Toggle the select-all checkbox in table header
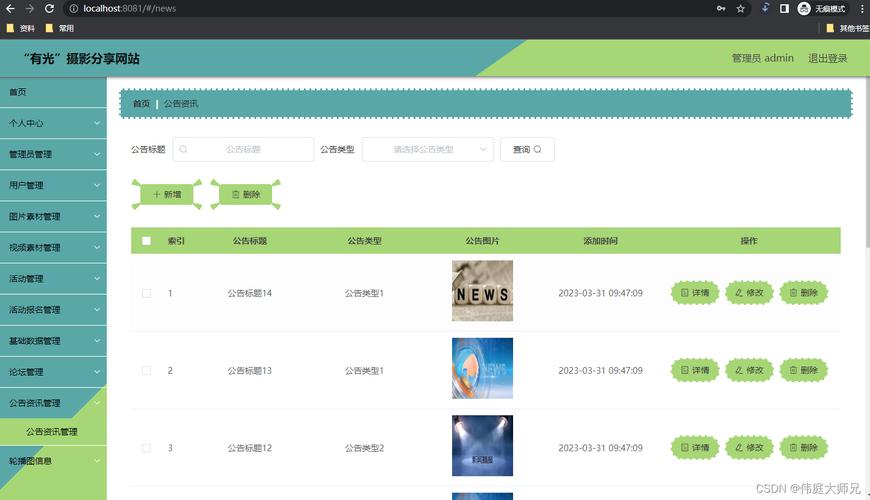870x500 pixels. [146, 241]
